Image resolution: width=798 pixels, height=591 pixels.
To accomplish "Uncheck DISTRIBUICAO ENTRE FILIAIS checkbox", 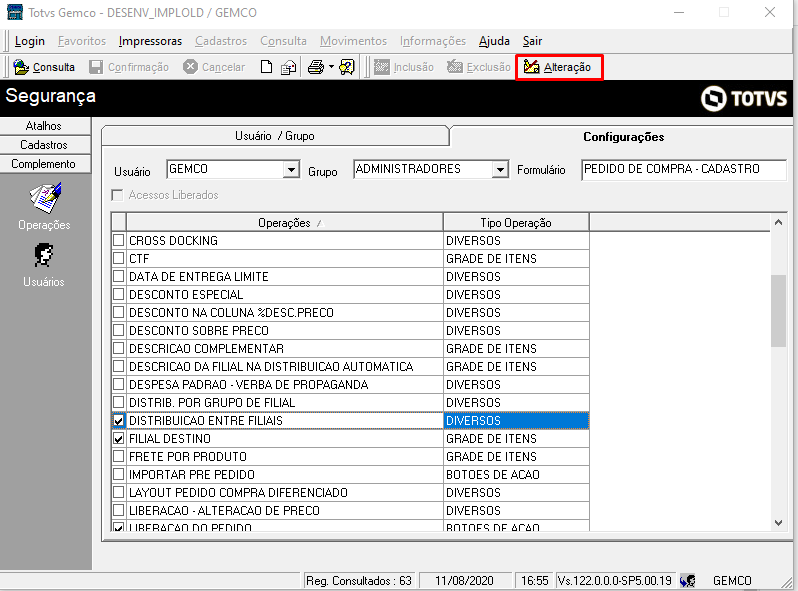I will (119, 420).
